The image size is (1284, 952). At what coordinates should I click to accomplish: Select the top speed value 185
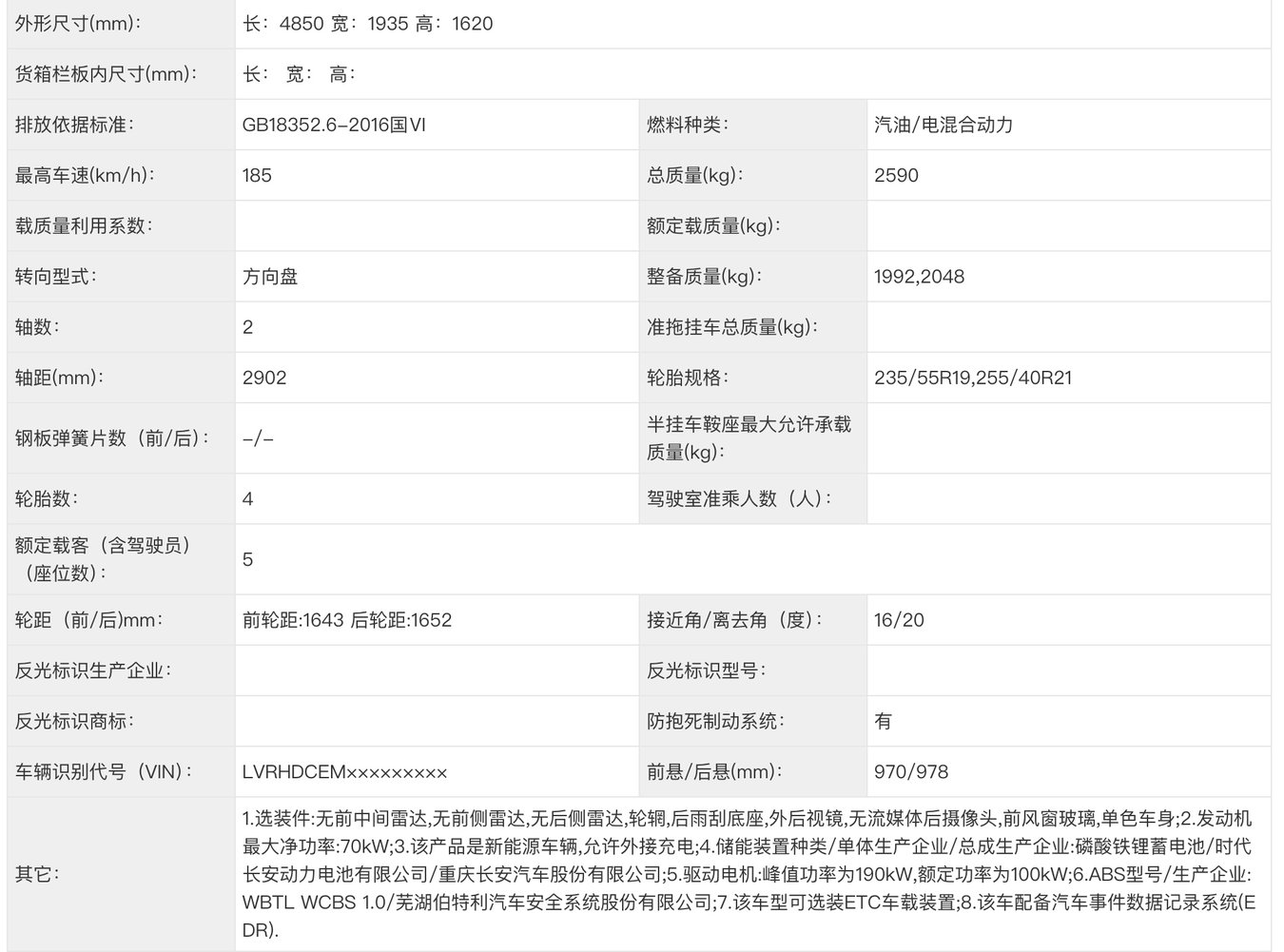click(x=257, y=175)
